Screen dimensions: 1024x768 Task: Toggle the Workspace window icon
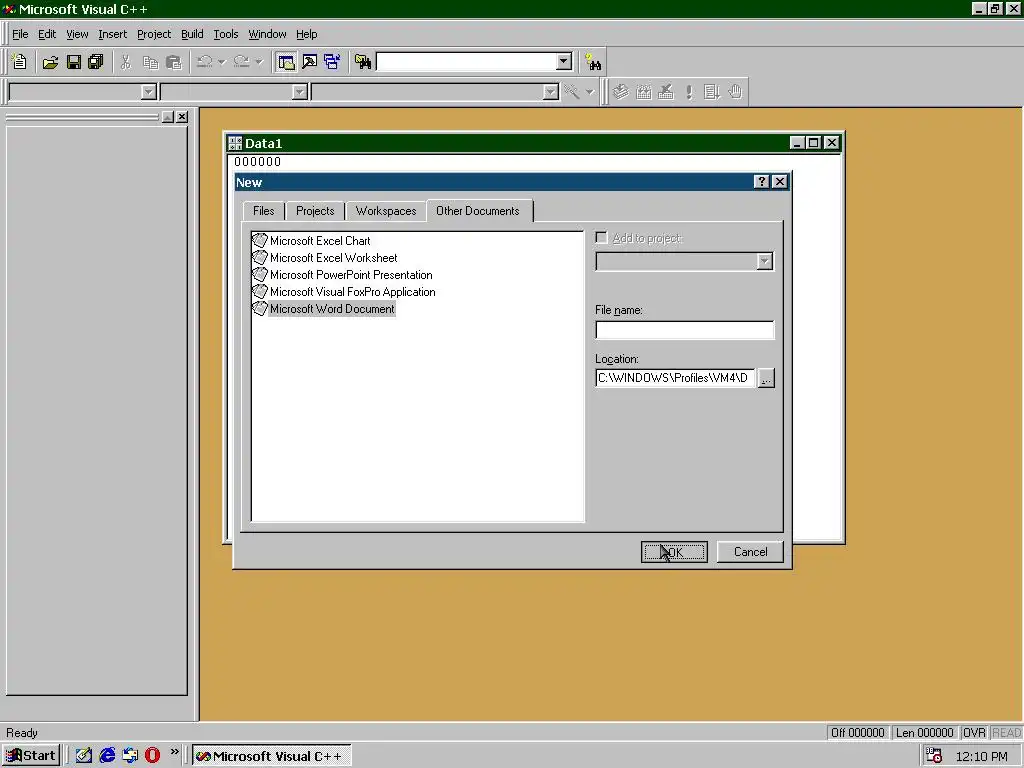tap(286, 62)
